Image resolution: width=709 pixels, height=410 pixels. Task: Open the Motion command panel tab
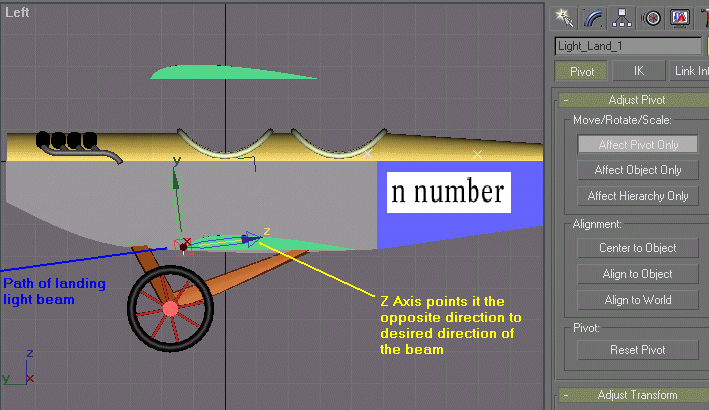[652, 16]
